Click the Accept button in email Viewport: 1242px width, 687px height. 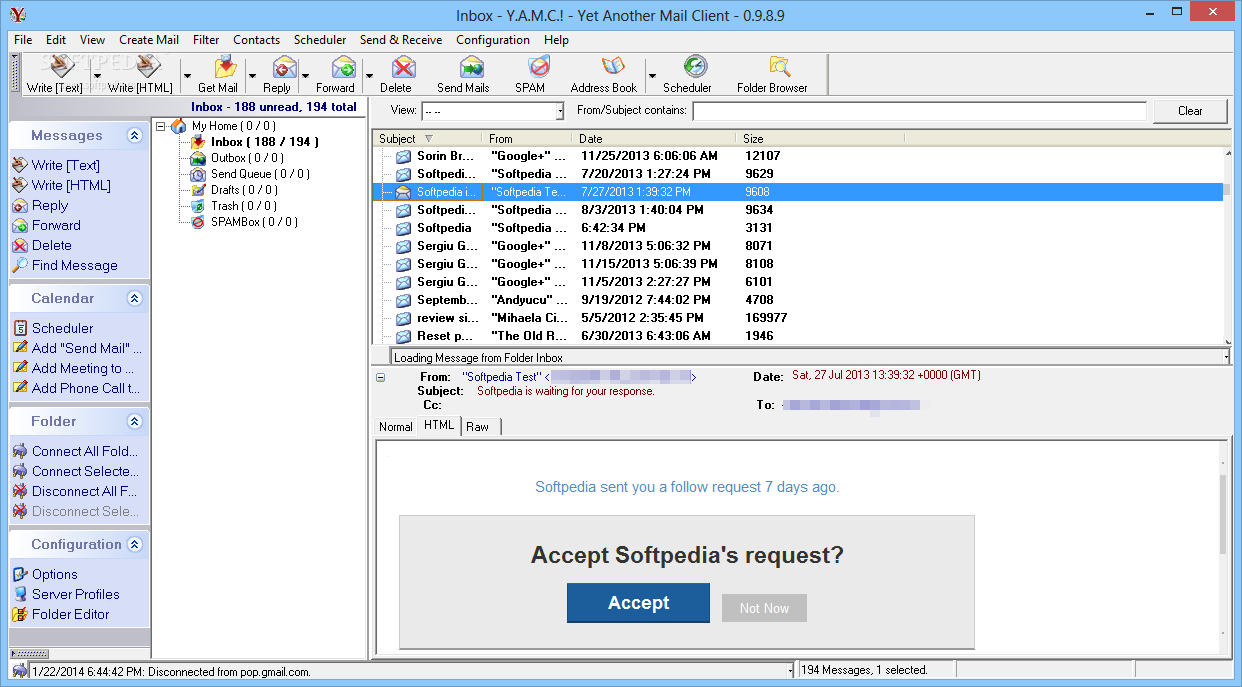(x=638, y=603)
